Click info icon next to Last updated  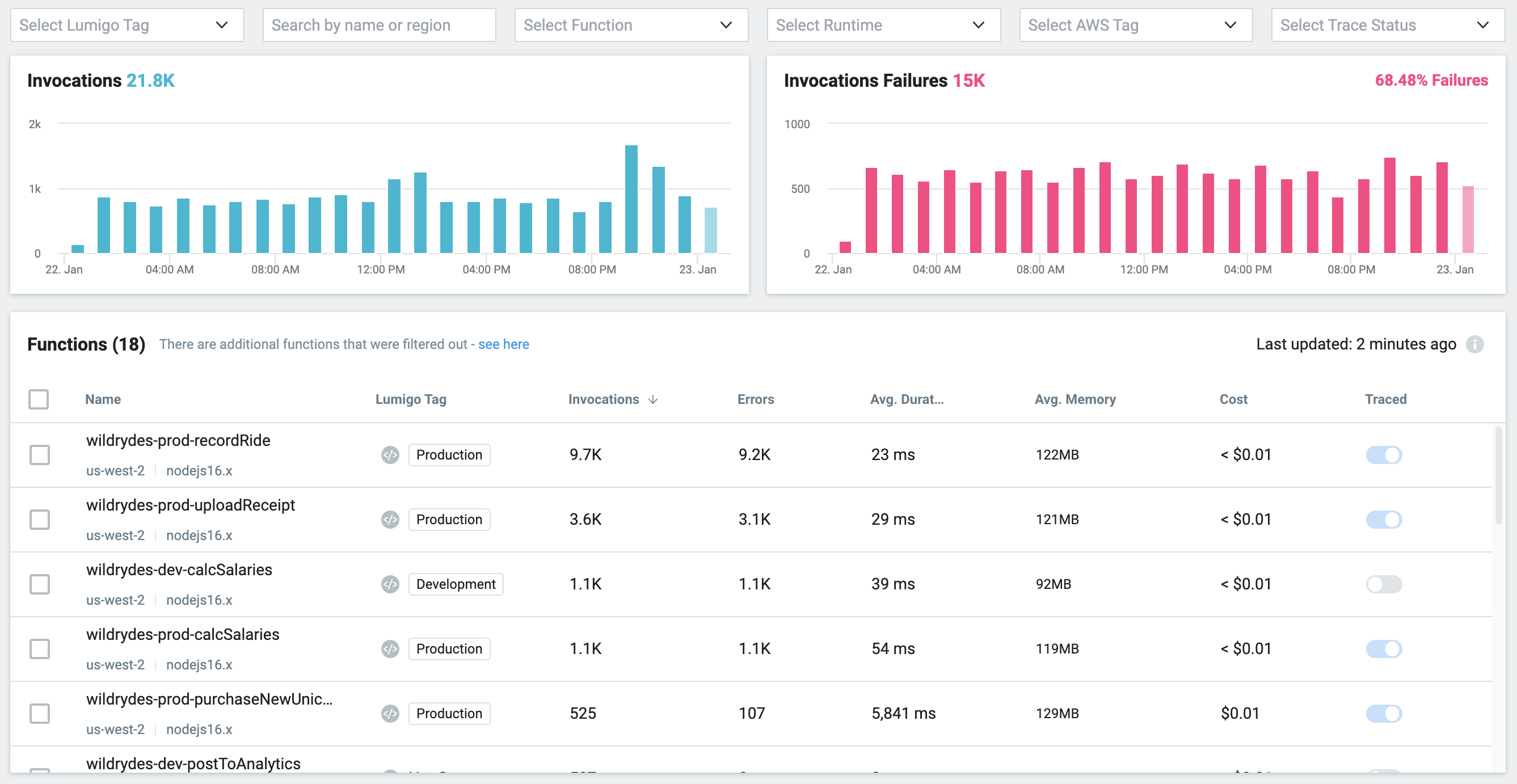click(1474, 344)
